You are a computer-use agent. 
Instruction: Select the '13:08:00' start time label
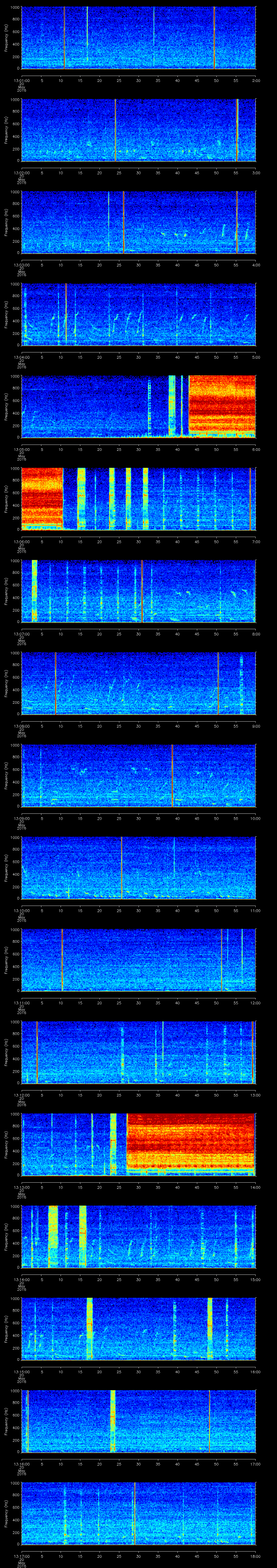21,726
